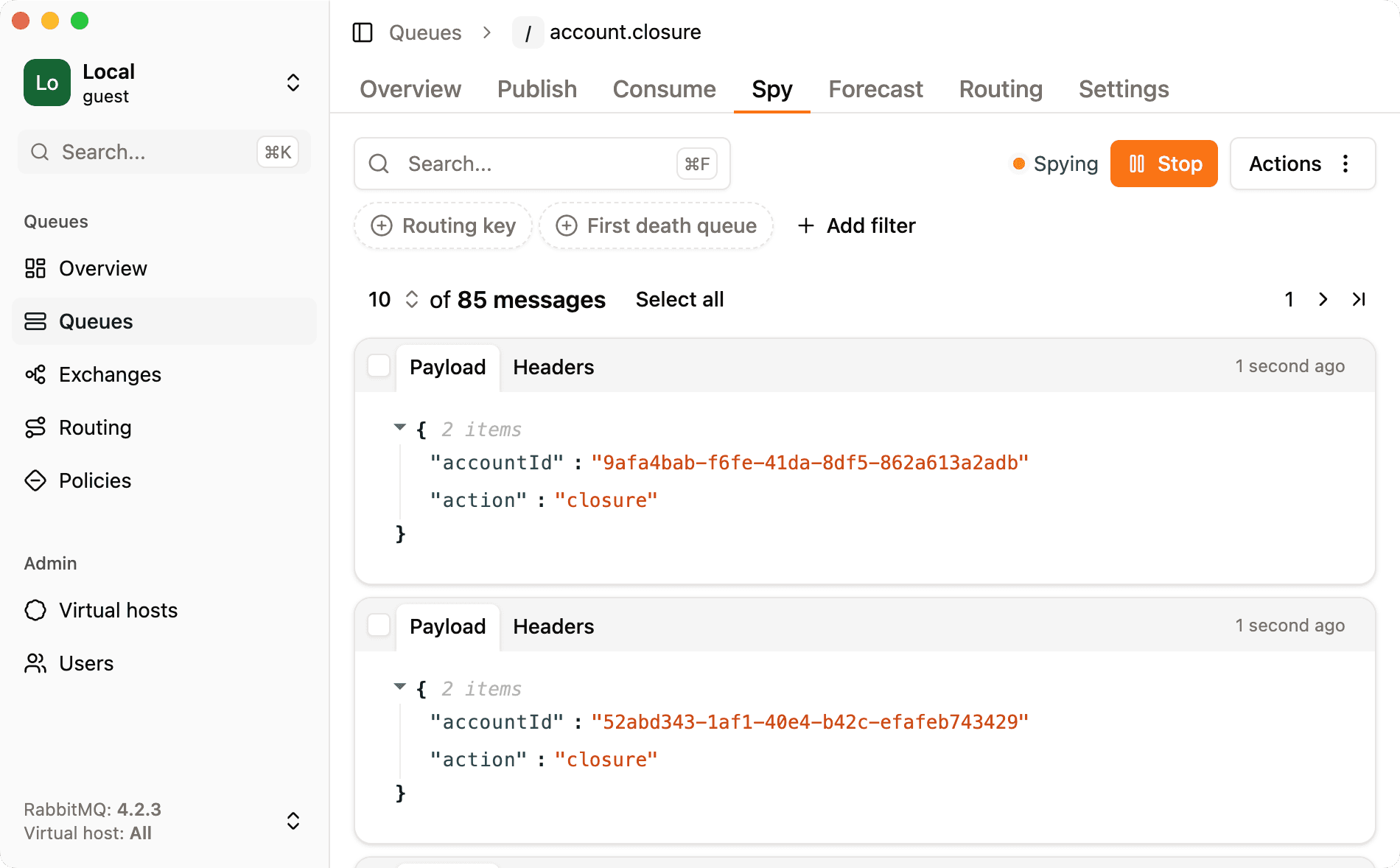Go to the next messages page

(x=1323, y=299)
